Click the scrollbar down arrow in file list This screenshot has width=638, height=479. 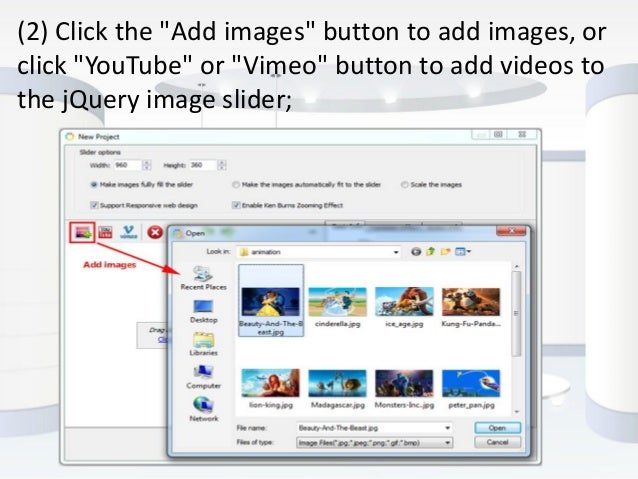tap(517, 411)
